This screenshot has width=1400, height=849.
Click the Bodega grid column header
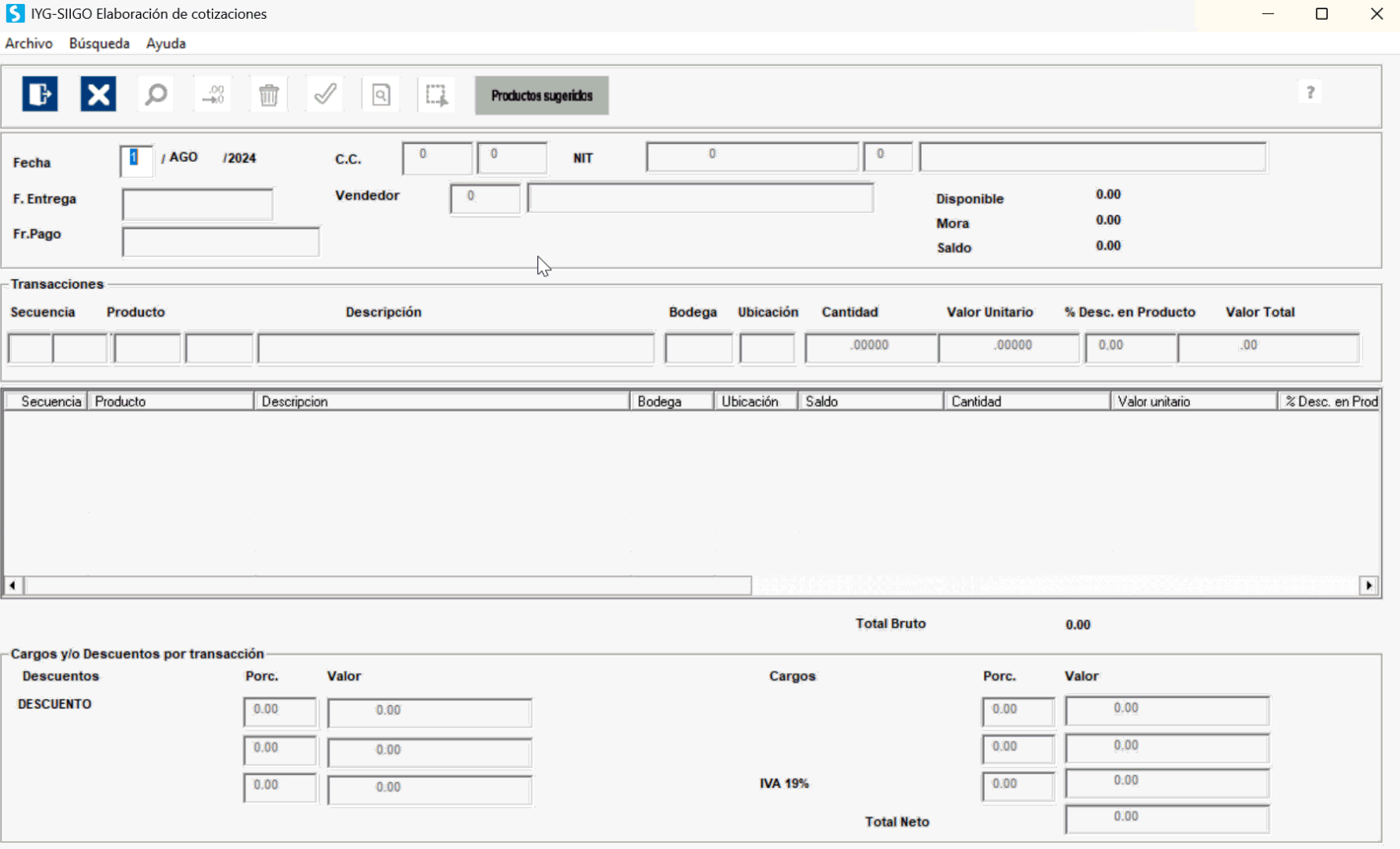tap(672, 402)
